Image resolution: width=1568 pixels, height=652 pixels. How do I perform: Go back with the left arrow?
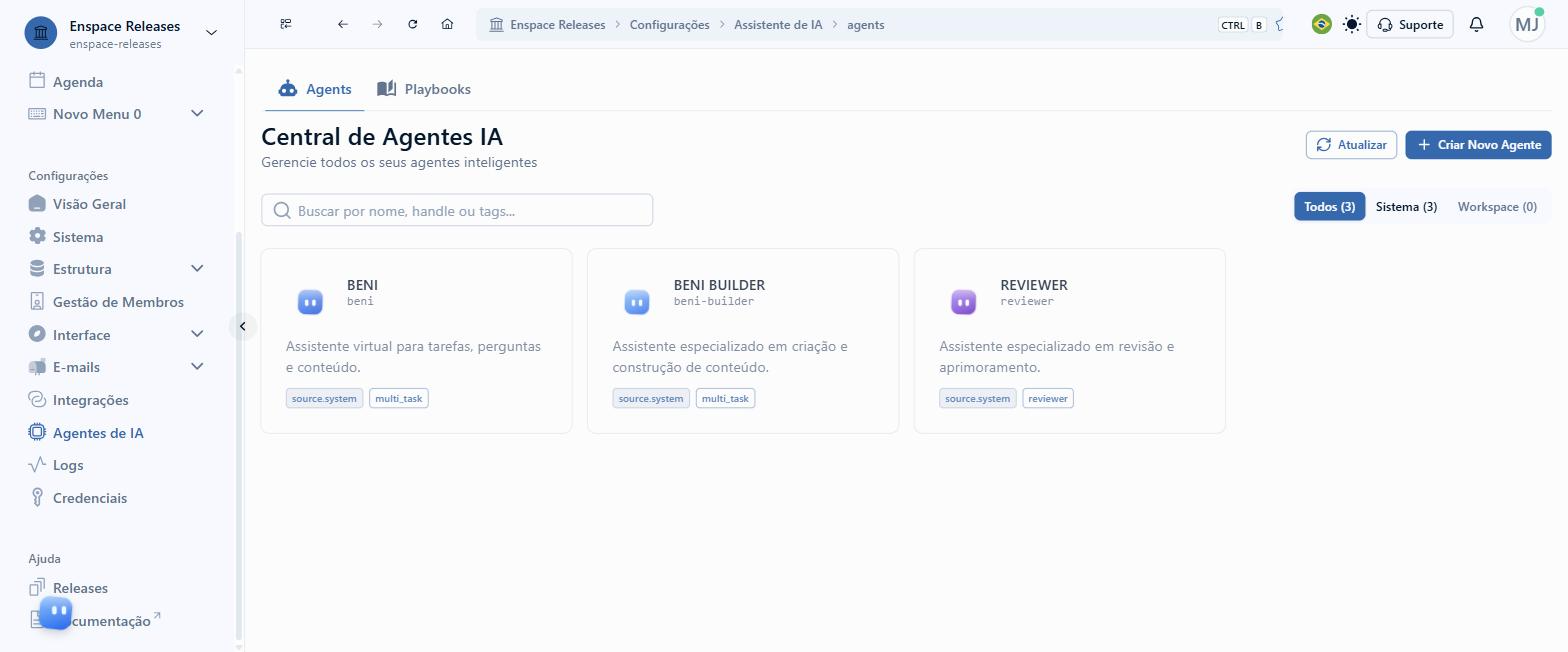coord(343,24)
